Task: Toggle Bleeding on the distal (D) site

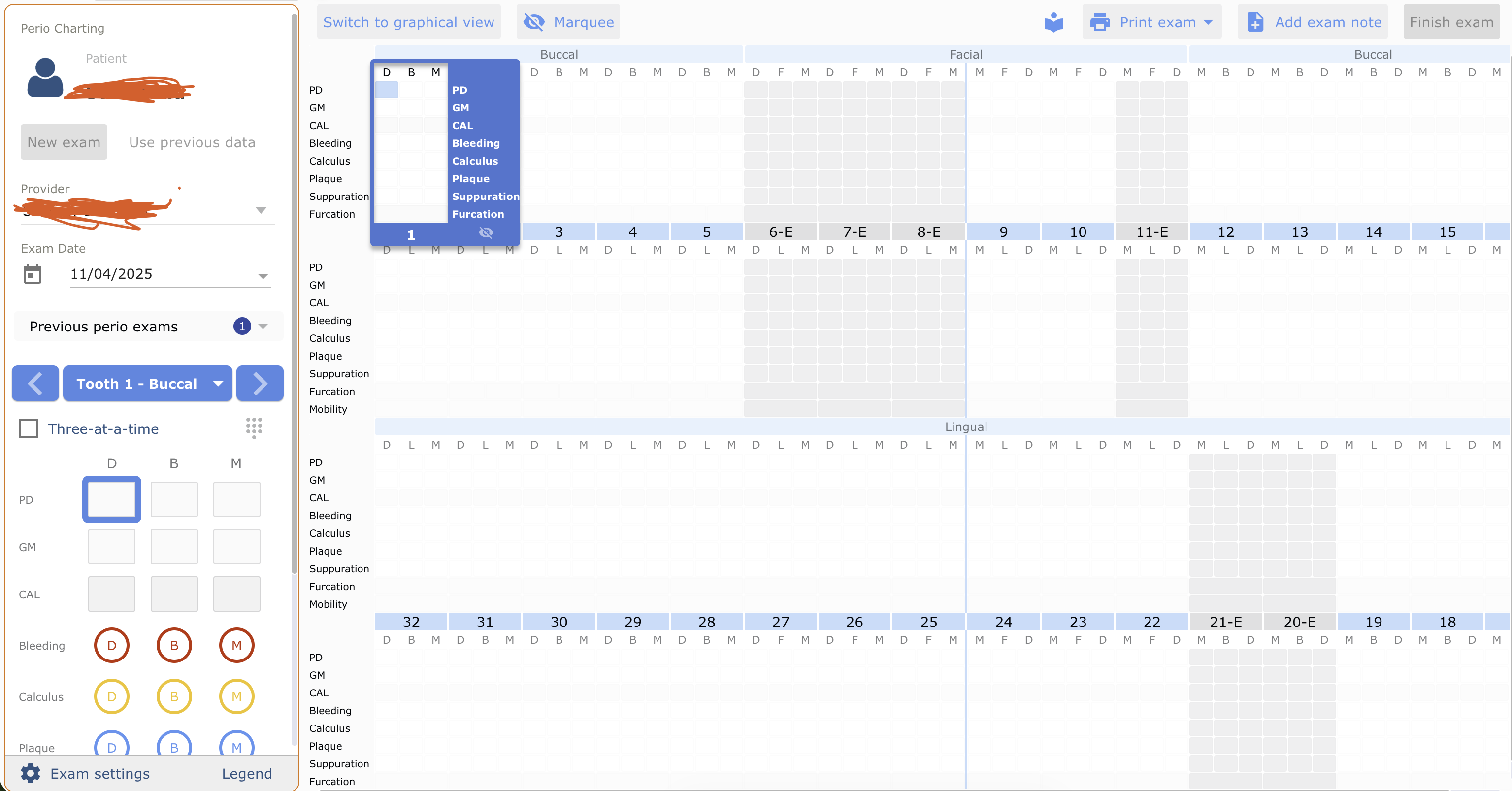Action: pyautogui.click(x=111, y=646)
